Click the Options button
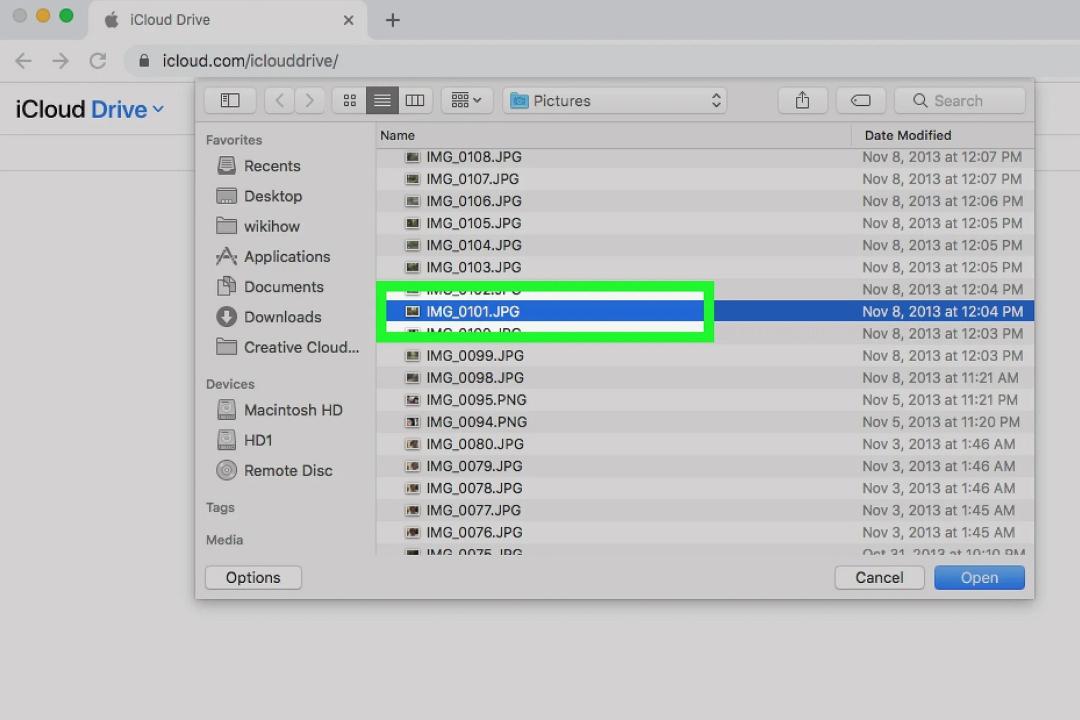 click(253, 577)
